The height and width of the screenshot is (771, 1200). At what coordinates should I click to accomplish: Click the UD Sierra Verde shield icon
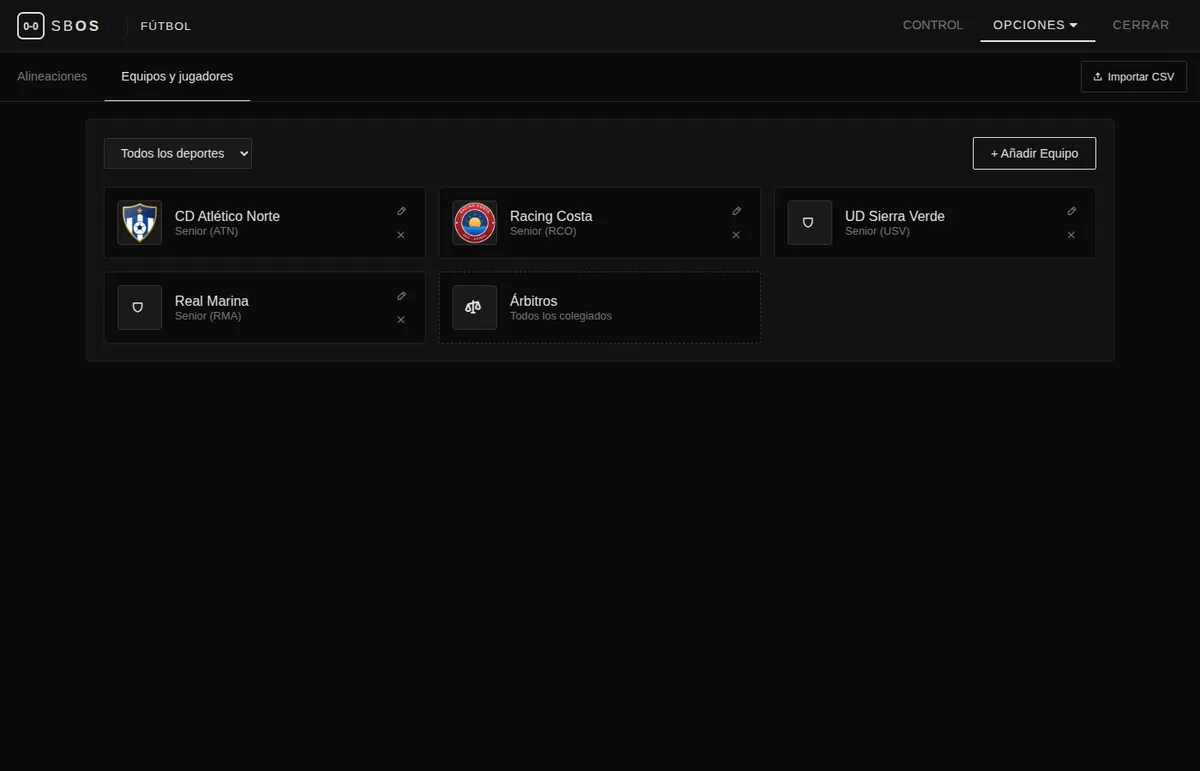point(810,223)
